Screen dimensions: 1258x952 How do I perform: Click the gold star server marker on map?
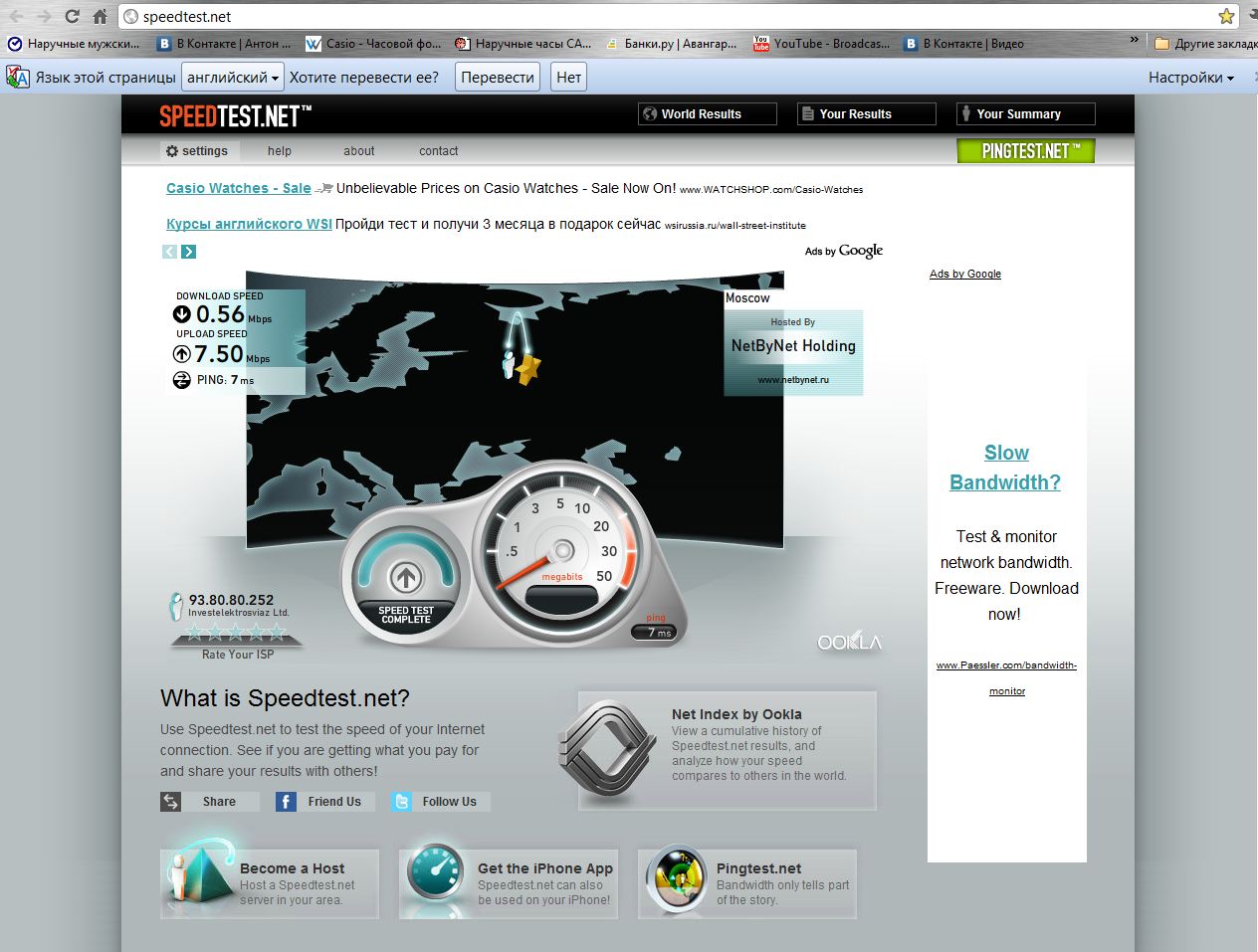[527, 368]
